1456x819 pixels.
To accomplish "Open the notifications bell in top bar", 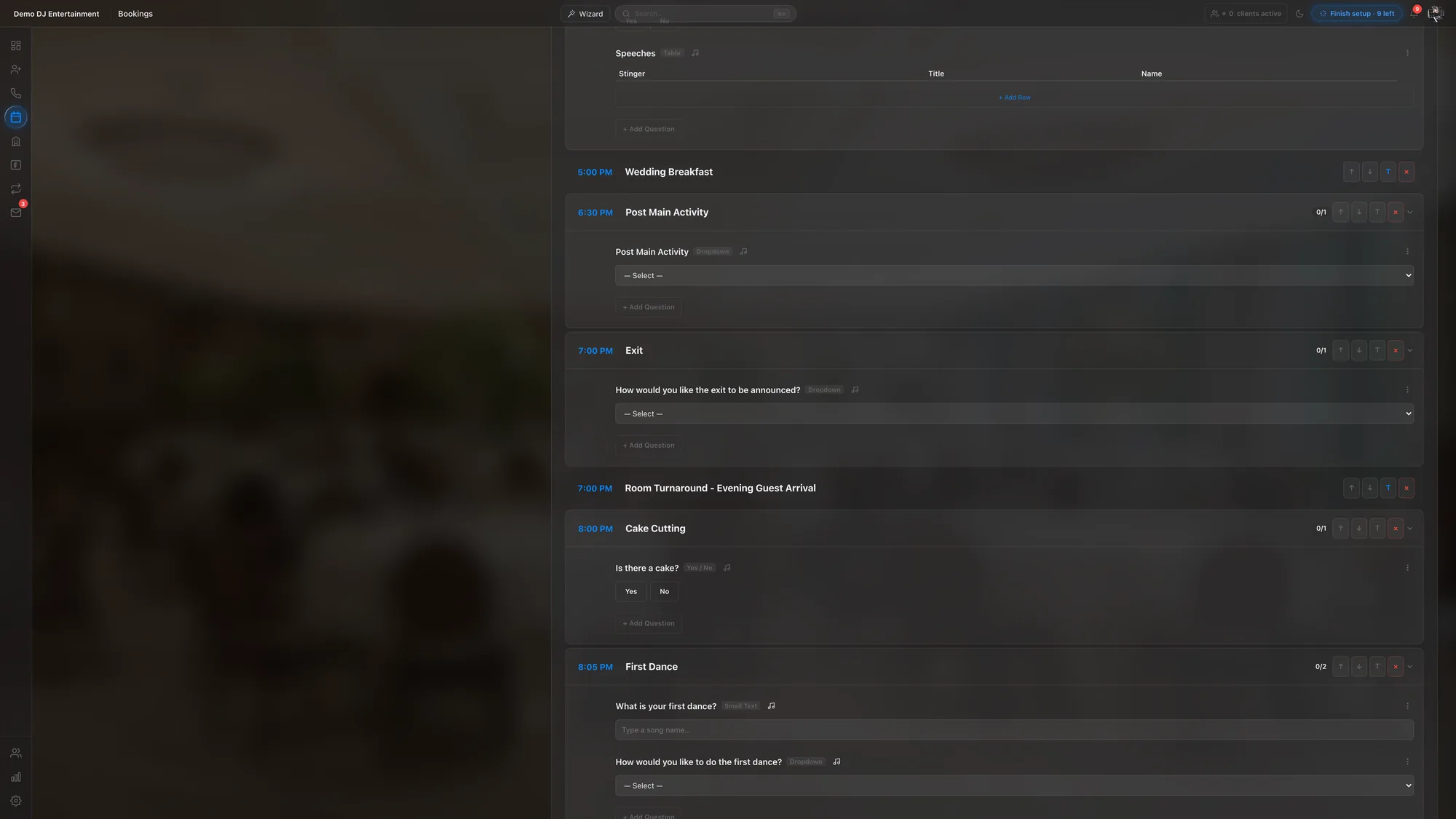I will pos(1414,14).
